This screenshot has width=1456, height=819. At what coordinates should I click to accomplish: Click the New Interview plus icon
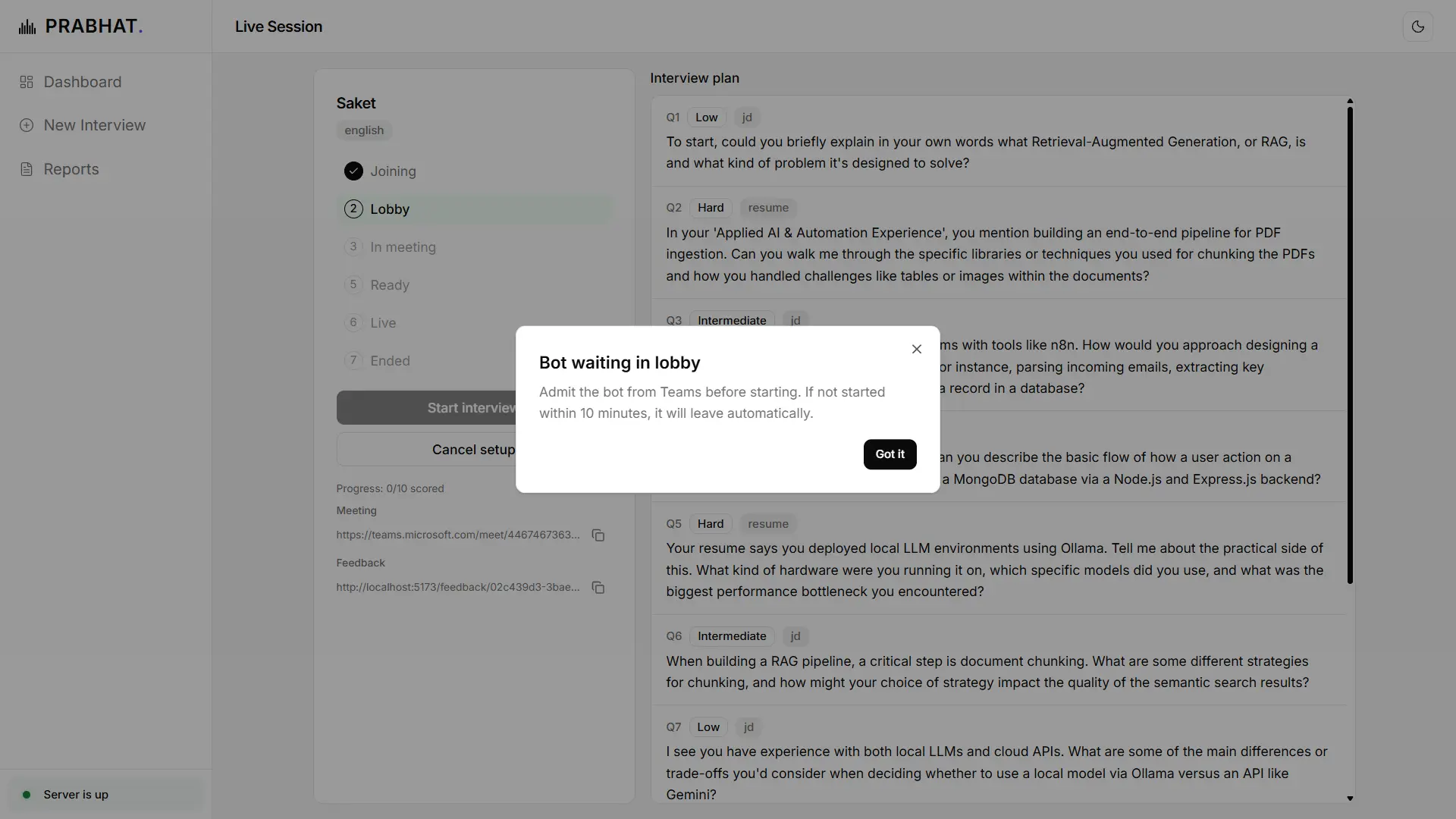27,125
